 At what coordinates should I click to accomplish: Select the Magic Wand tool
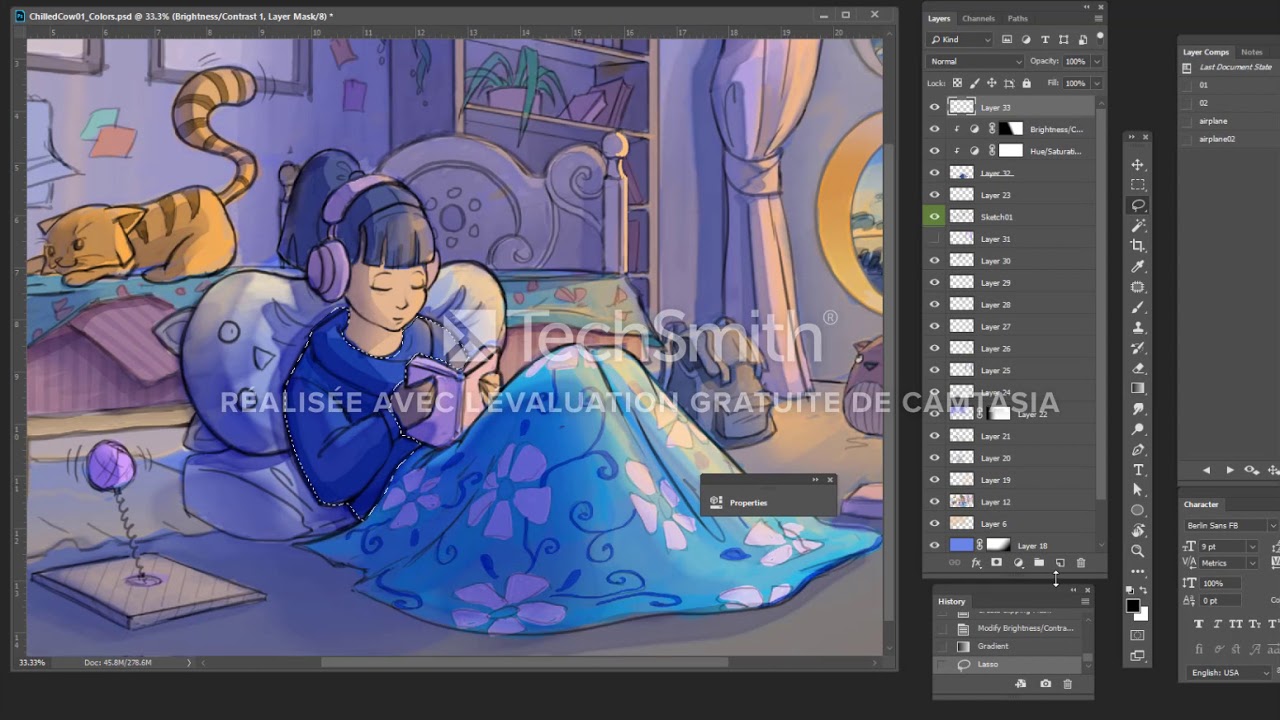coord(1138,226)
